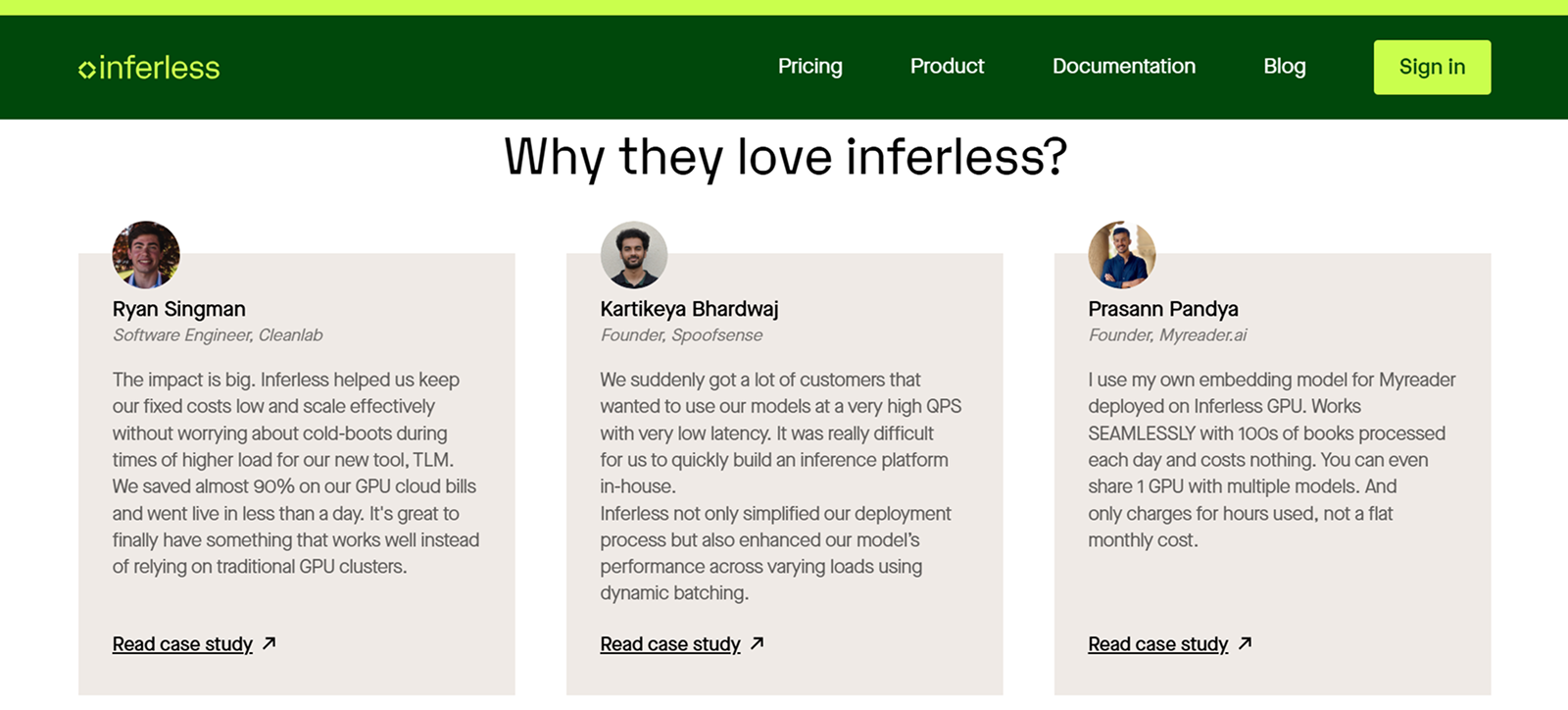Image resolution: width=1568 pixels, height=710 pixels.
Task: Open Kartikeya Bhardwaj's Read case study link
Action: 670,644
